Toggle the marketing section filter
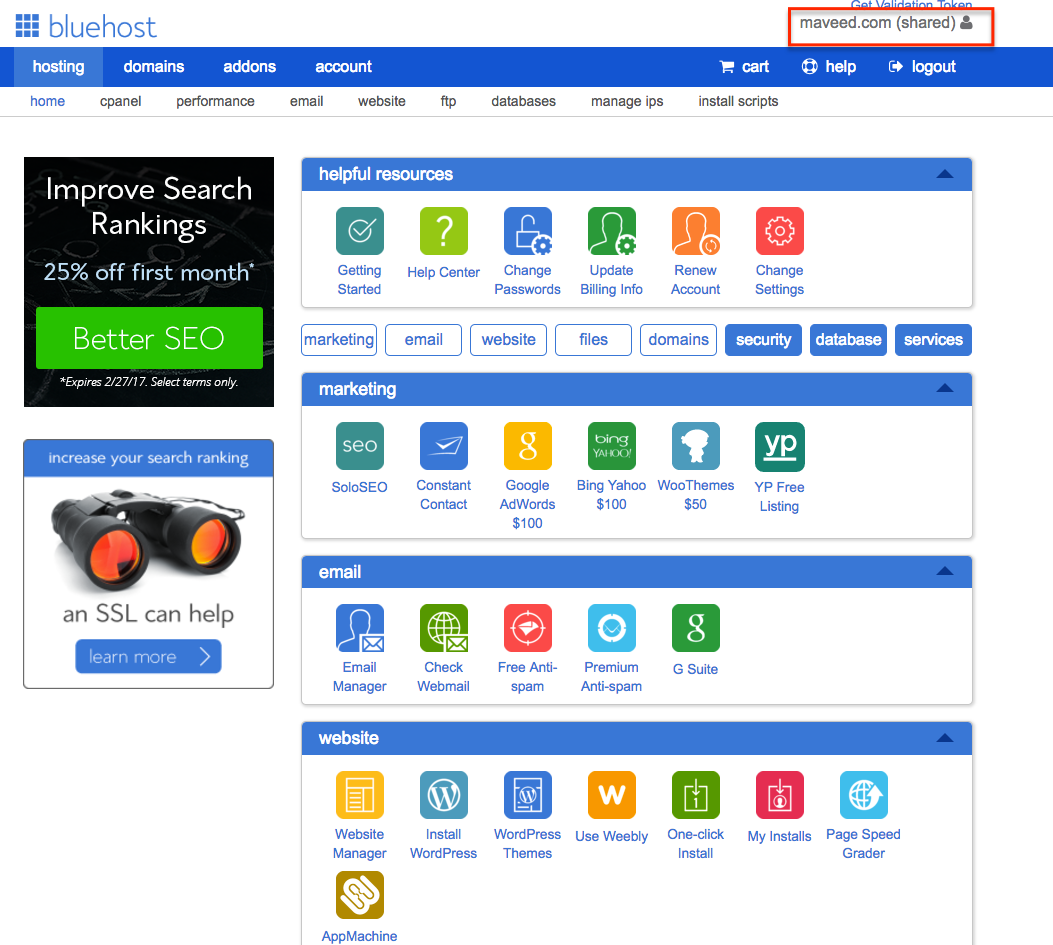This screenshot has width=1053, height=945. 339,340
